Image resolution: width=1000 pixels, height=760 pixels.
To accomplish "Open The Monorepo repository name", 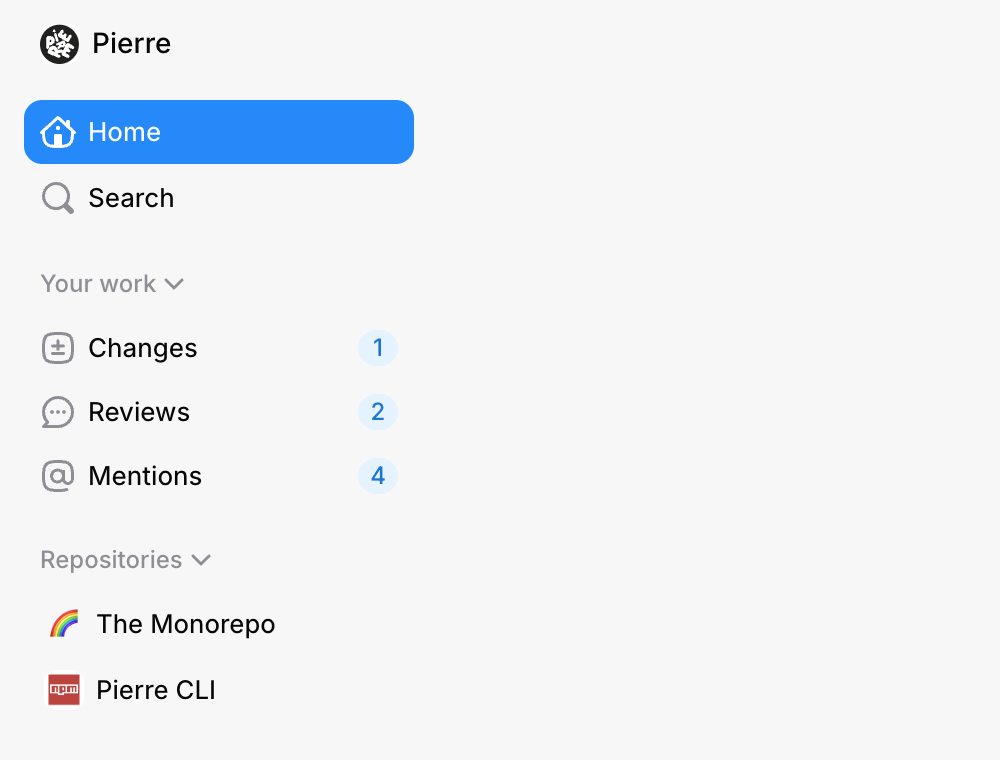I will tap(186, 624).
